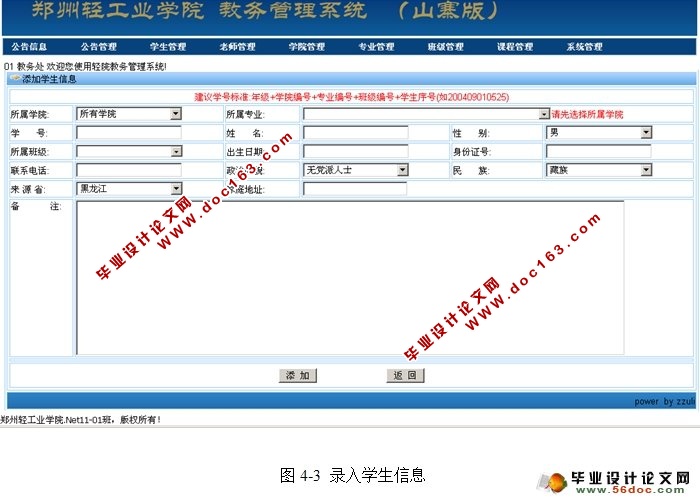Focus the 姓名 input field
The image size is (700, 500).
tap(356, 133)
